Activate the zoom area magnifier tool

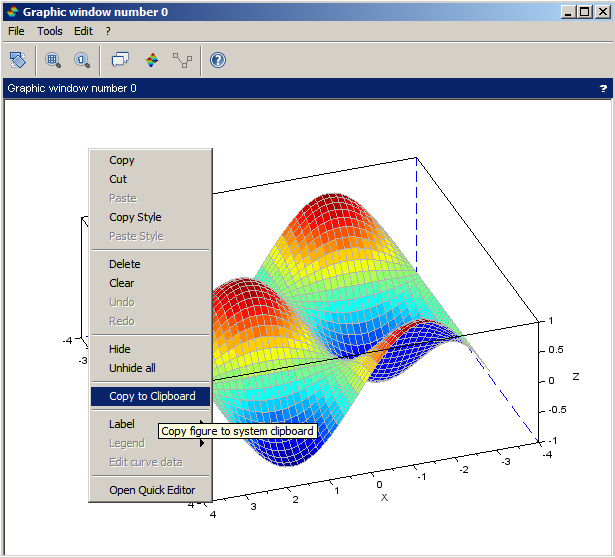tap(53, 60)
